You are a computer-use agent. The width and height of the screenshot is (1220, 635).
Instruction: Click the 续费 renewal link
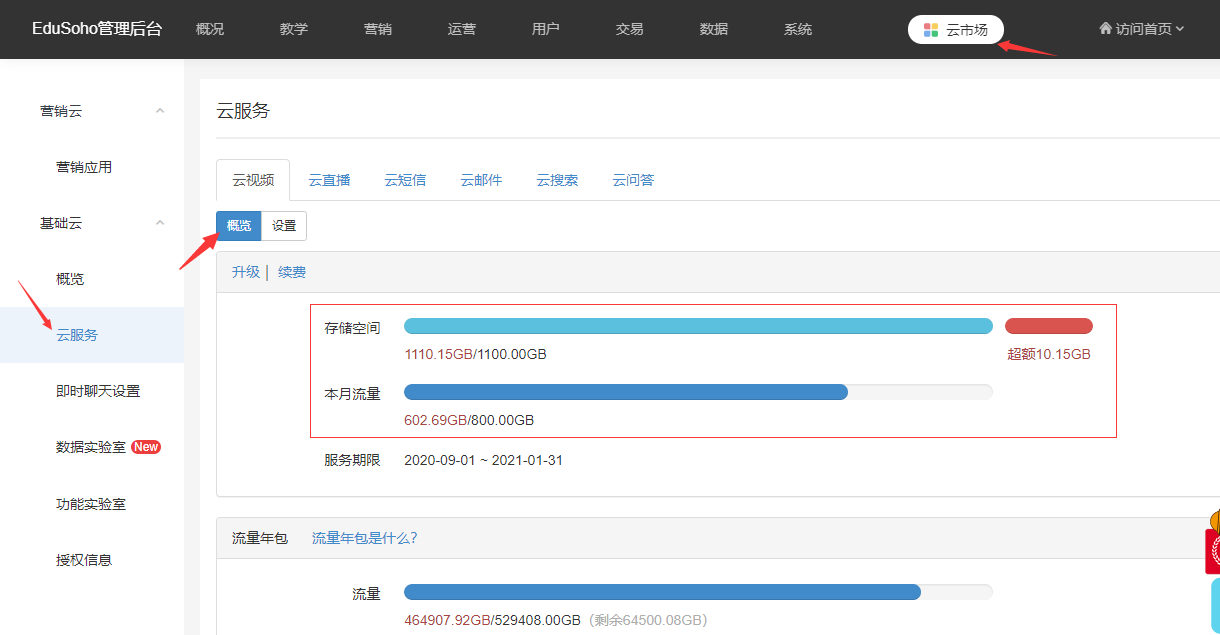pos(292,272)
